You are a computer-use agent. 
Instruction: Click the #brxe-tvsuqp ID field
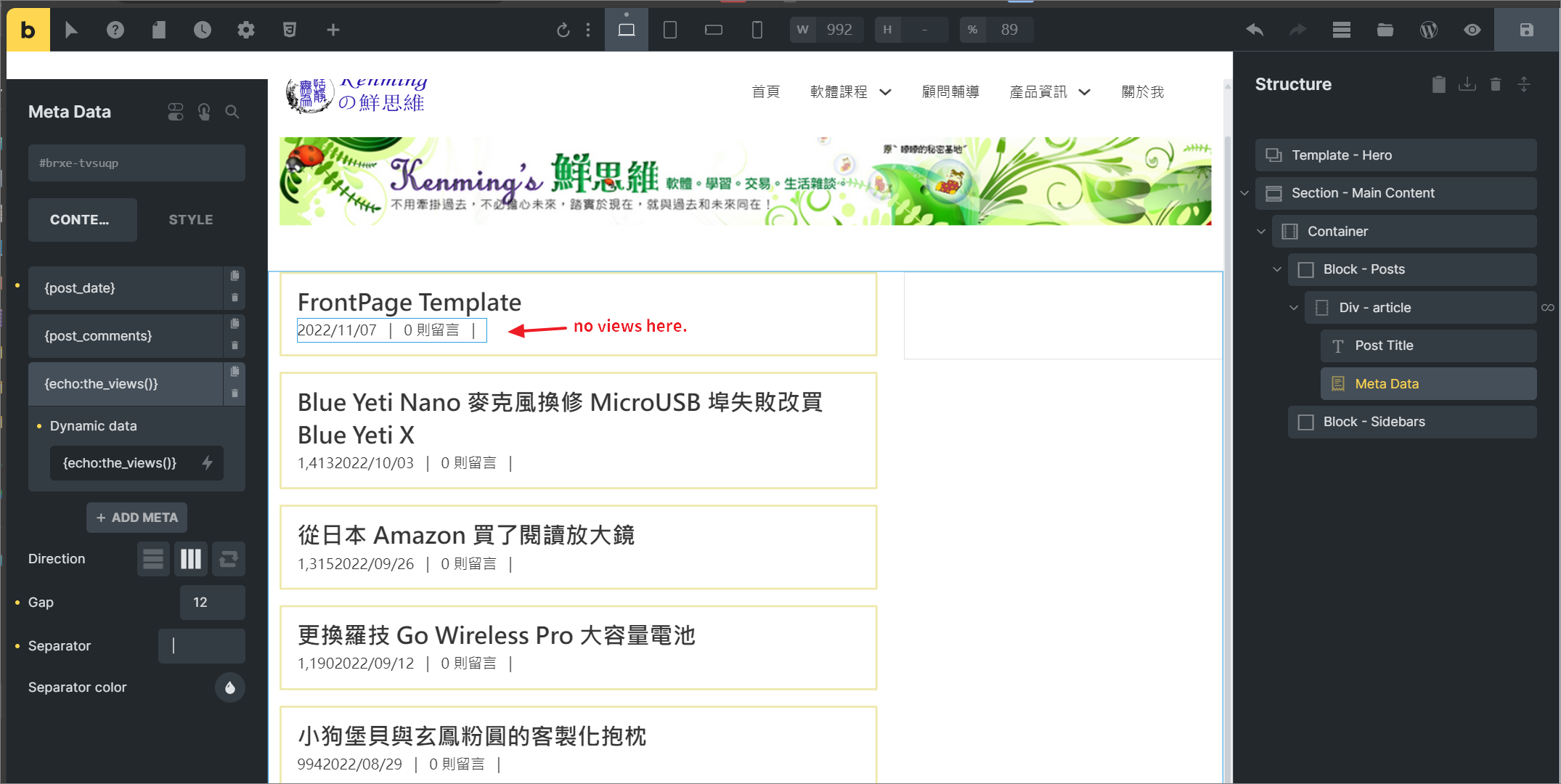click(136, 163)
